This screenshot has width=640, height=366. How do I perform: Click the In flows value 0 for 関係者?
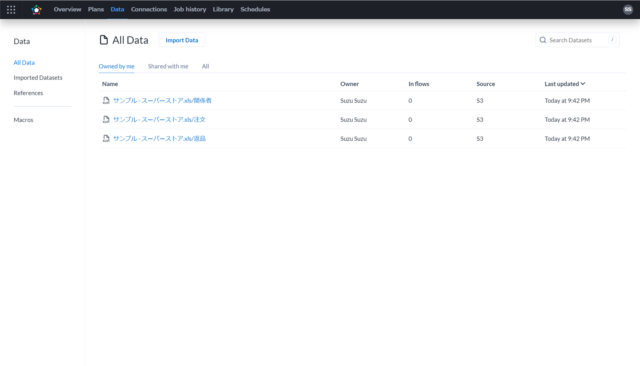pyautogui.click(x=410, y=100)
